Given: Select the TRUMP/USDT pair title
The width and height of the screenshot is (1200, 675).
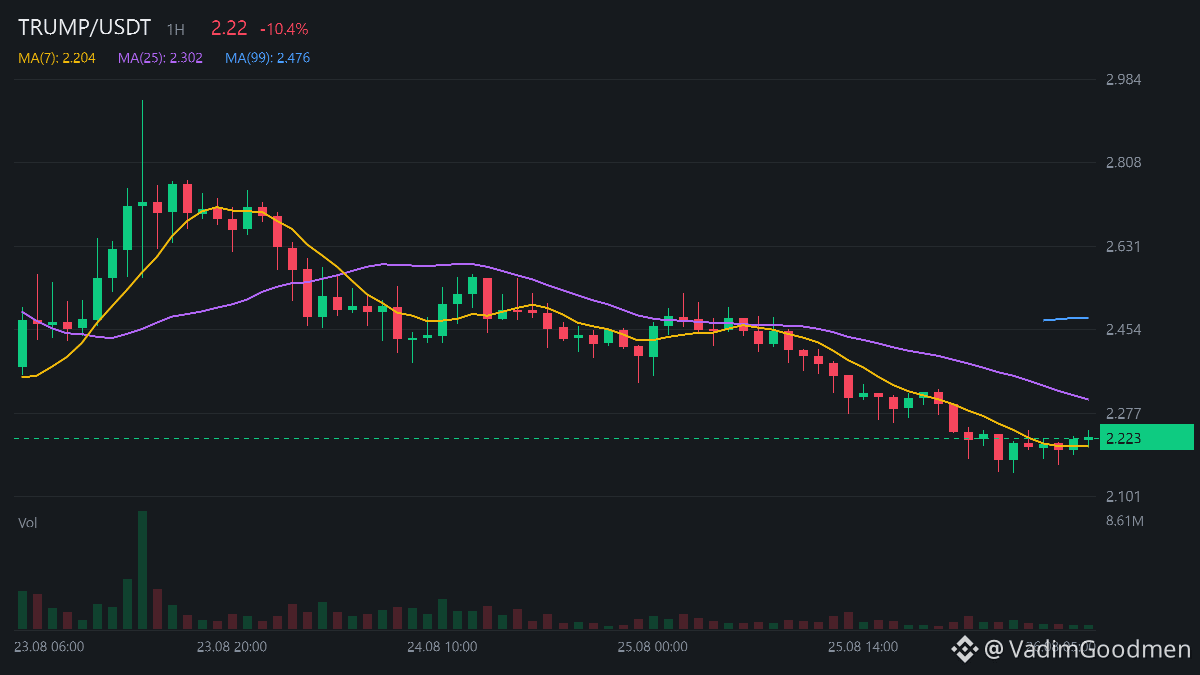Looking at the screenshot, I should pyautogui.click(x=84, y=28).
